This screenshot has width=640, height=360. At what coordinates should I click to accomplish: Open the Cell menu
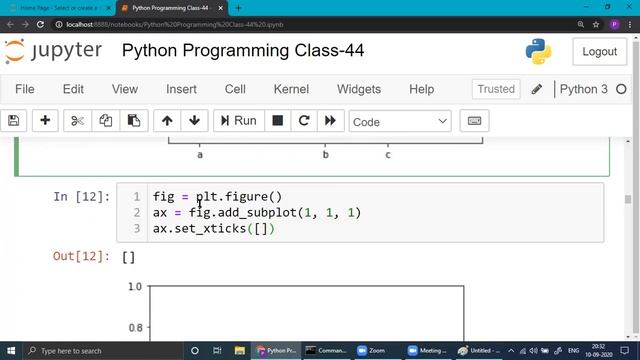[235, 89]
